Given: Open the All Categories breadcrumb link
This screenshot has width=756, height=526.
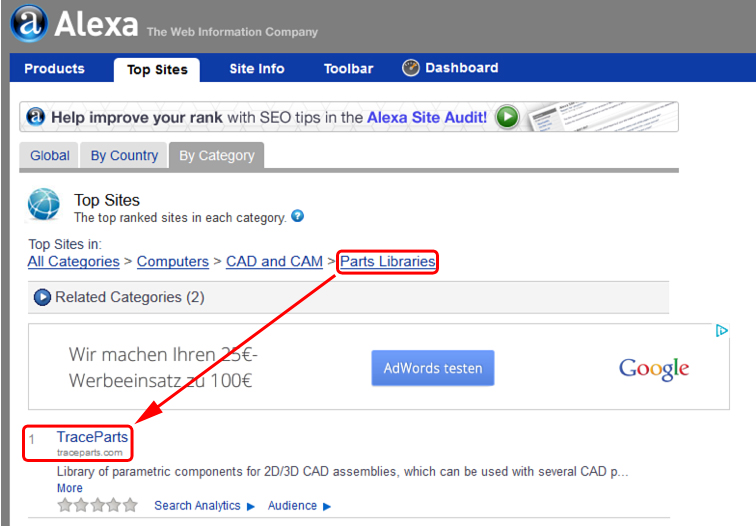Looking at the screenshot, I should click(73, 261).
